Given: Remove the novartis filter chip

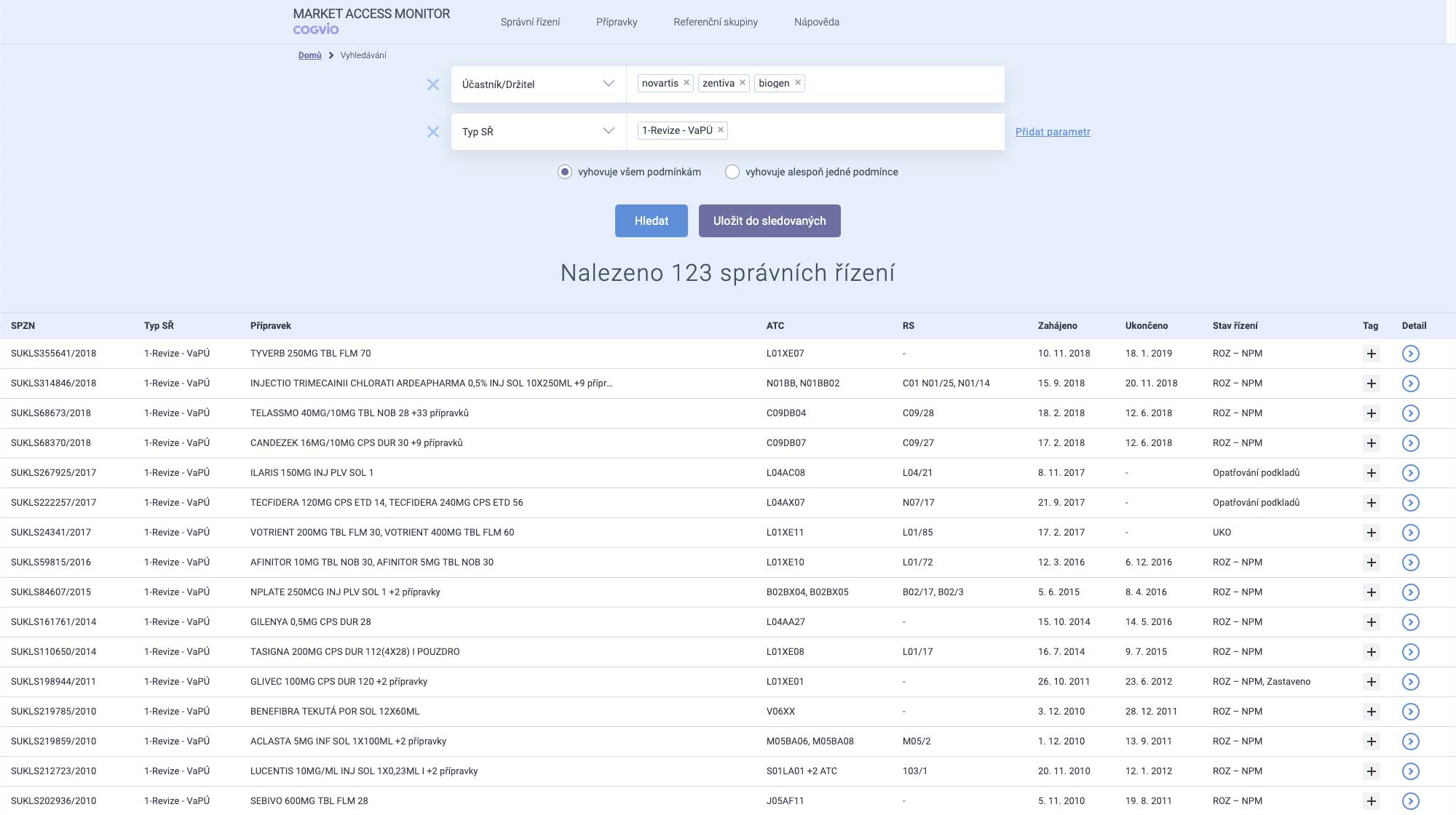Looking at the screenshot, I should [x=686, y=83].
